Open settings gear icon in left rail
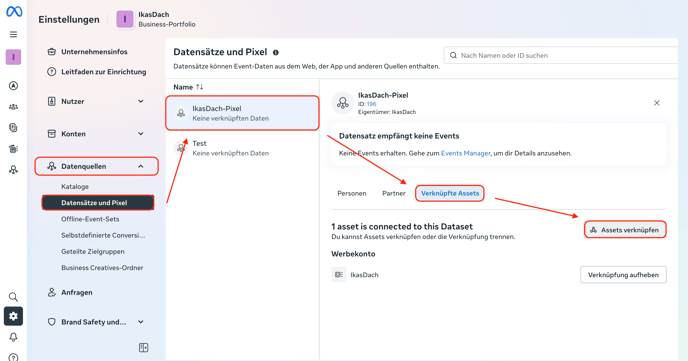Viewport: 688px width, 361px height. point(14,316)
